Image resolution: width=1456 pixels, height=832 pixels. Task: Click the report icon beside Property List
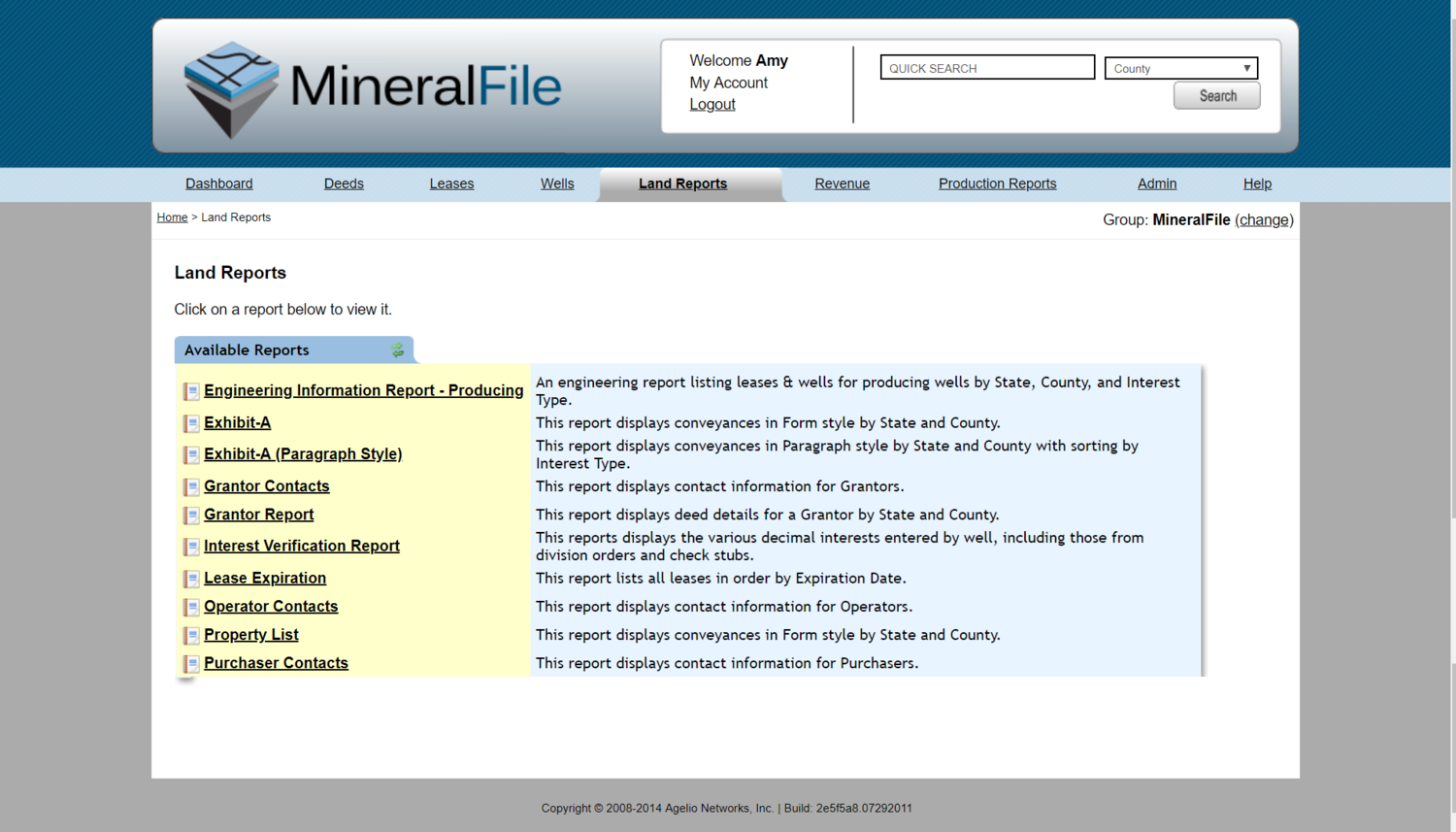(x=190, y=635)
